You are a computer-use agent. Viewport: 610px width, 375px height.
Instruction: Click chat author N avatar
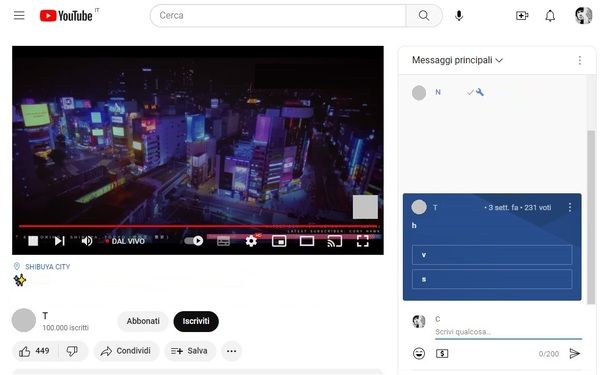[419, 93]
